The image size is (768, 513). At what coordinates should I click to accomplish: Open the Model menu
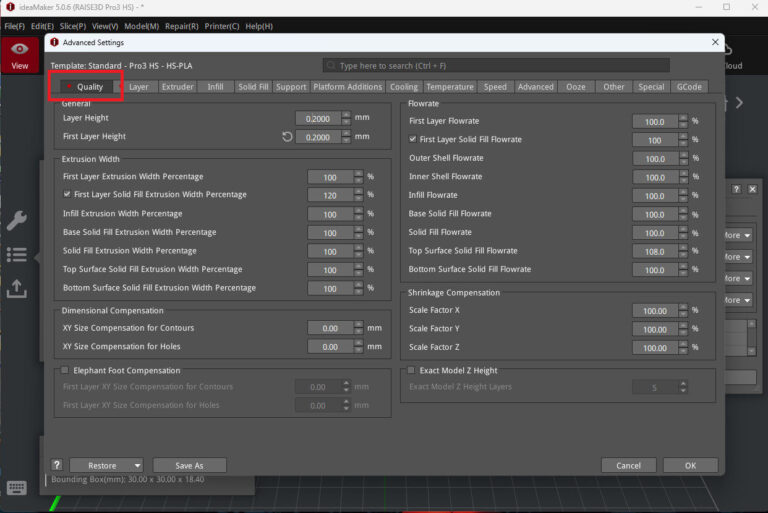pyautogui.click(x=141, y=26)
